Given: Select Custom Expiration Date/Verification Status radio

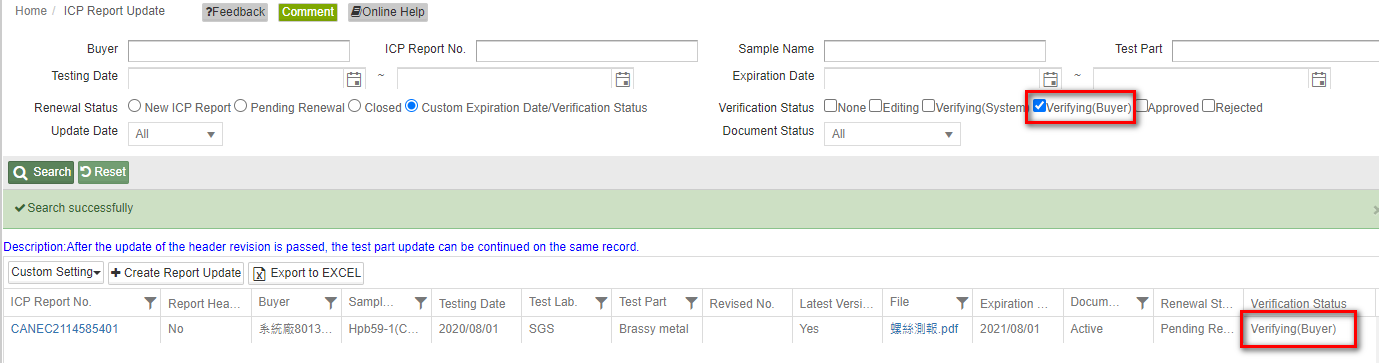Looking at the screenshot, I should 412,107.
